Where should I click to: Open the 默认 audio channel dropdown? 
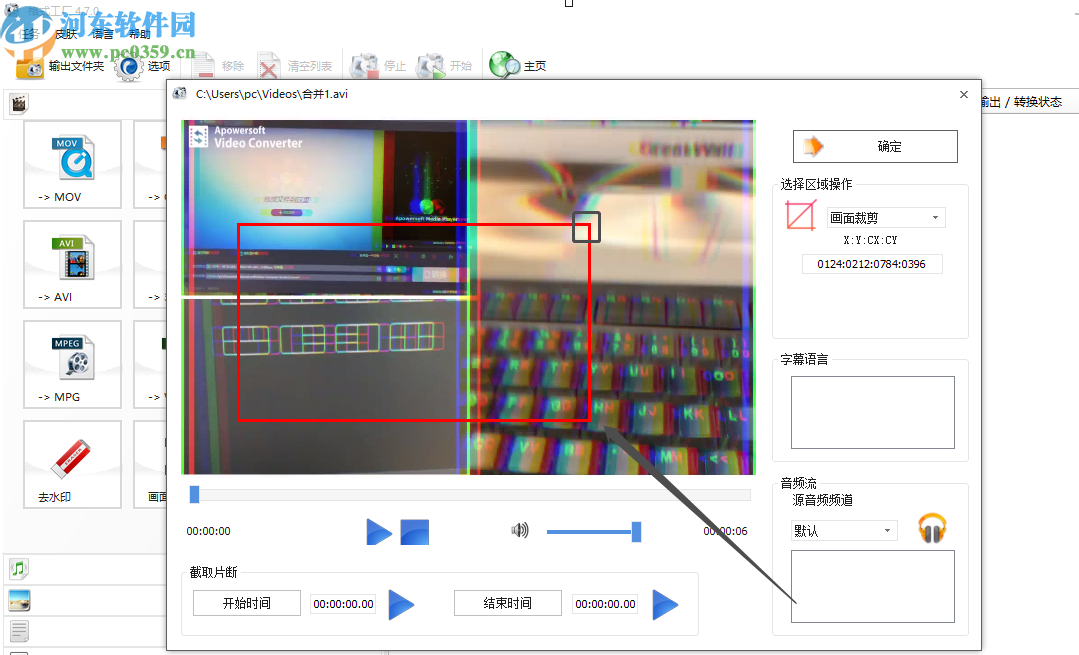(844, 530)
